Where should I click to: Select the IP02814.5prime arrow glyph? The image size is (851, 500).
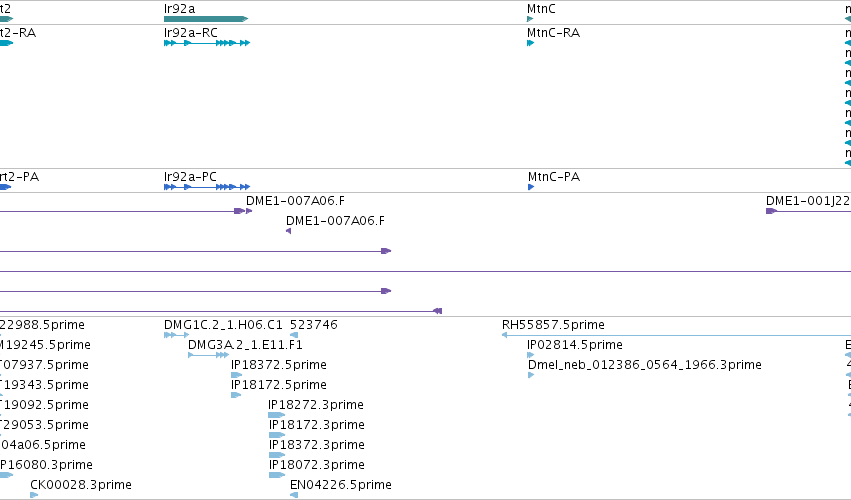pos(530,355)
